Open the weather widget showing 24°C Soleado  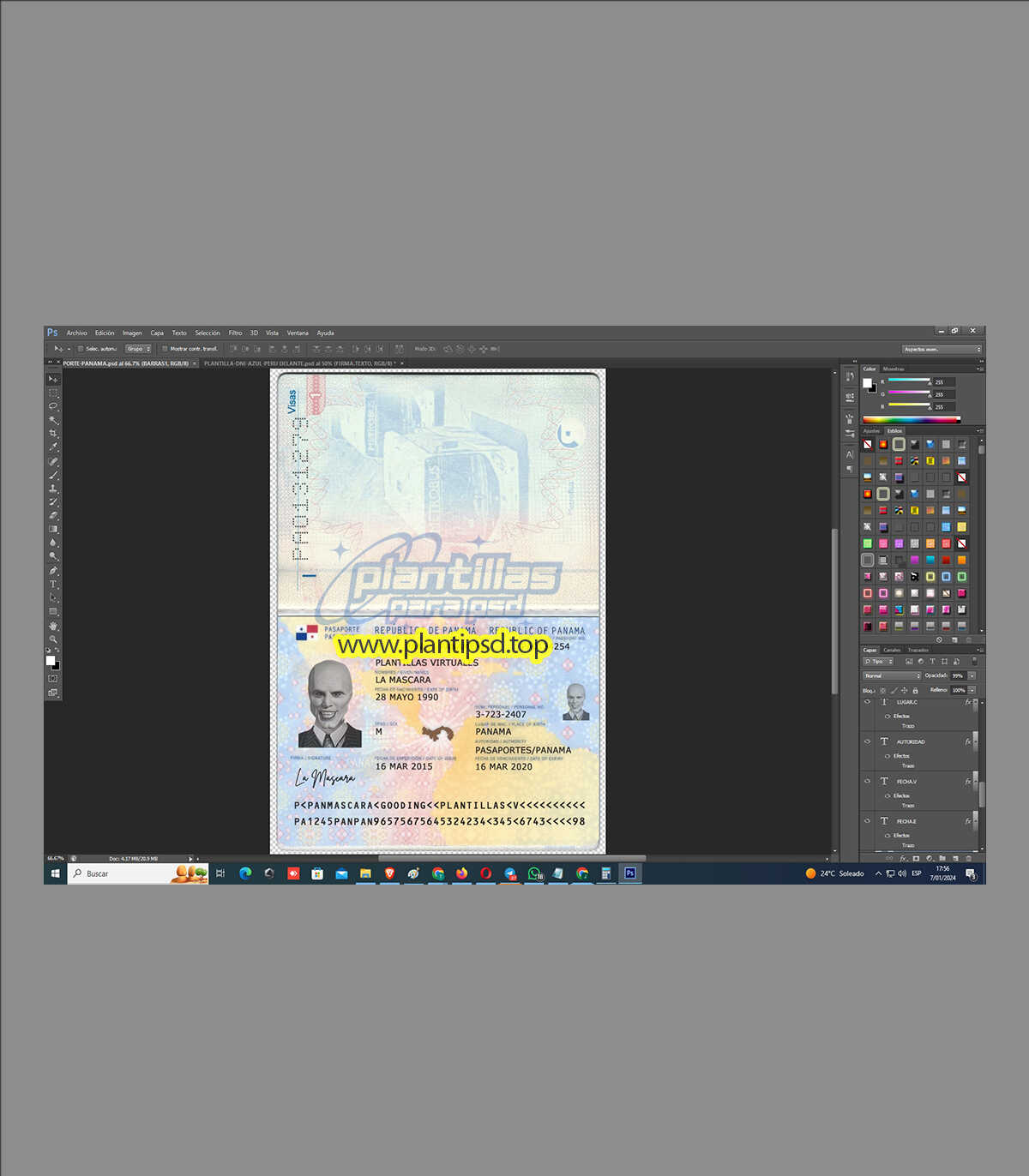tap(834, 873)
